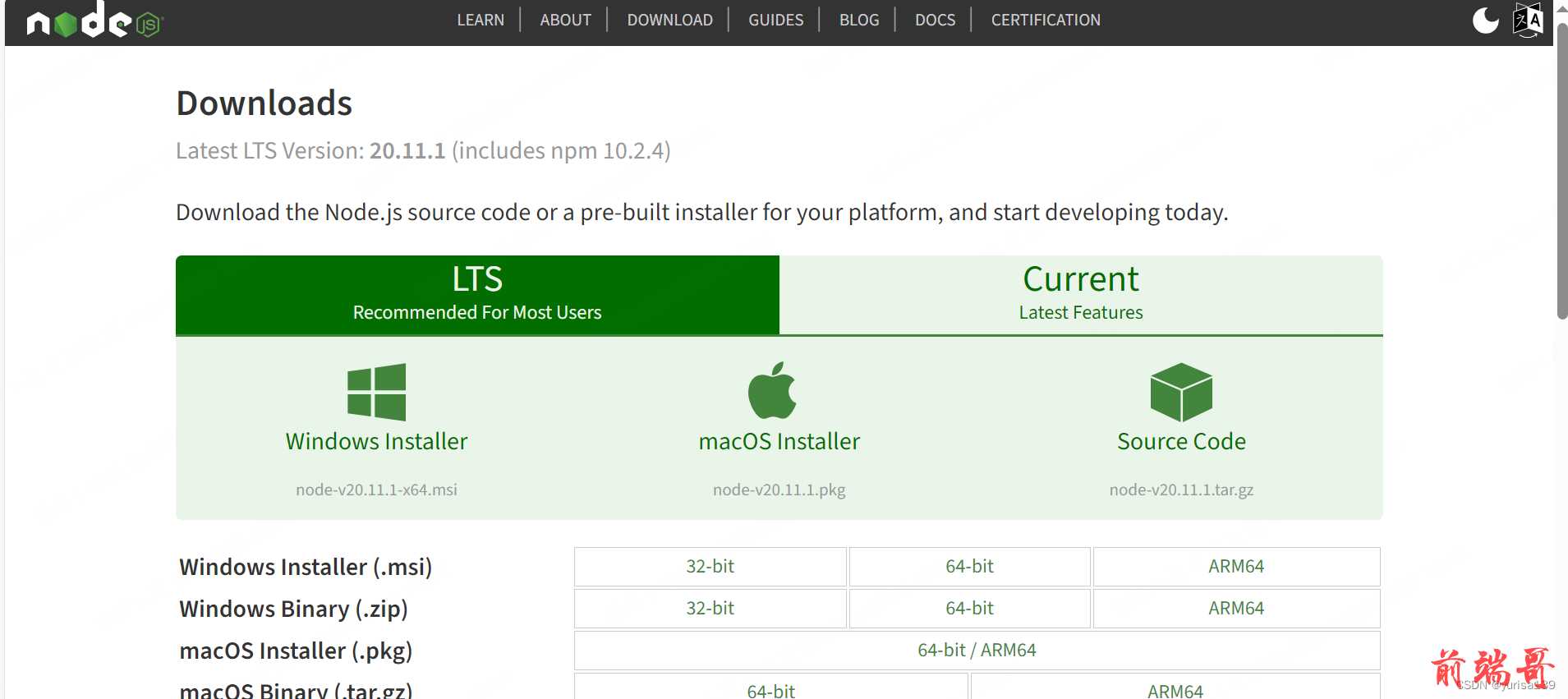This screenshot has height=699, width=1568.
Task: Download 32-bit Windows Binary (.zip)
Action: [x=710, y=609]
